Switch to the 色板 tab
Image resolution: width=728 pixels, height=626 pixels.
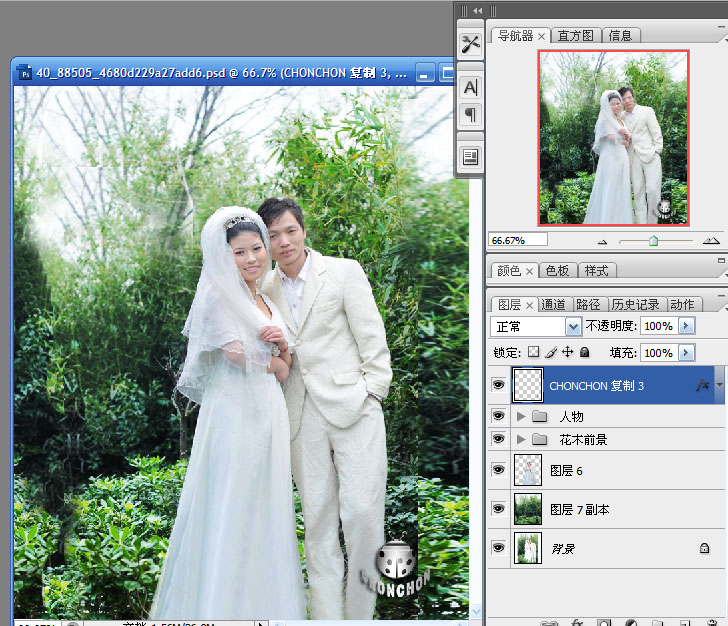(557, 270)
